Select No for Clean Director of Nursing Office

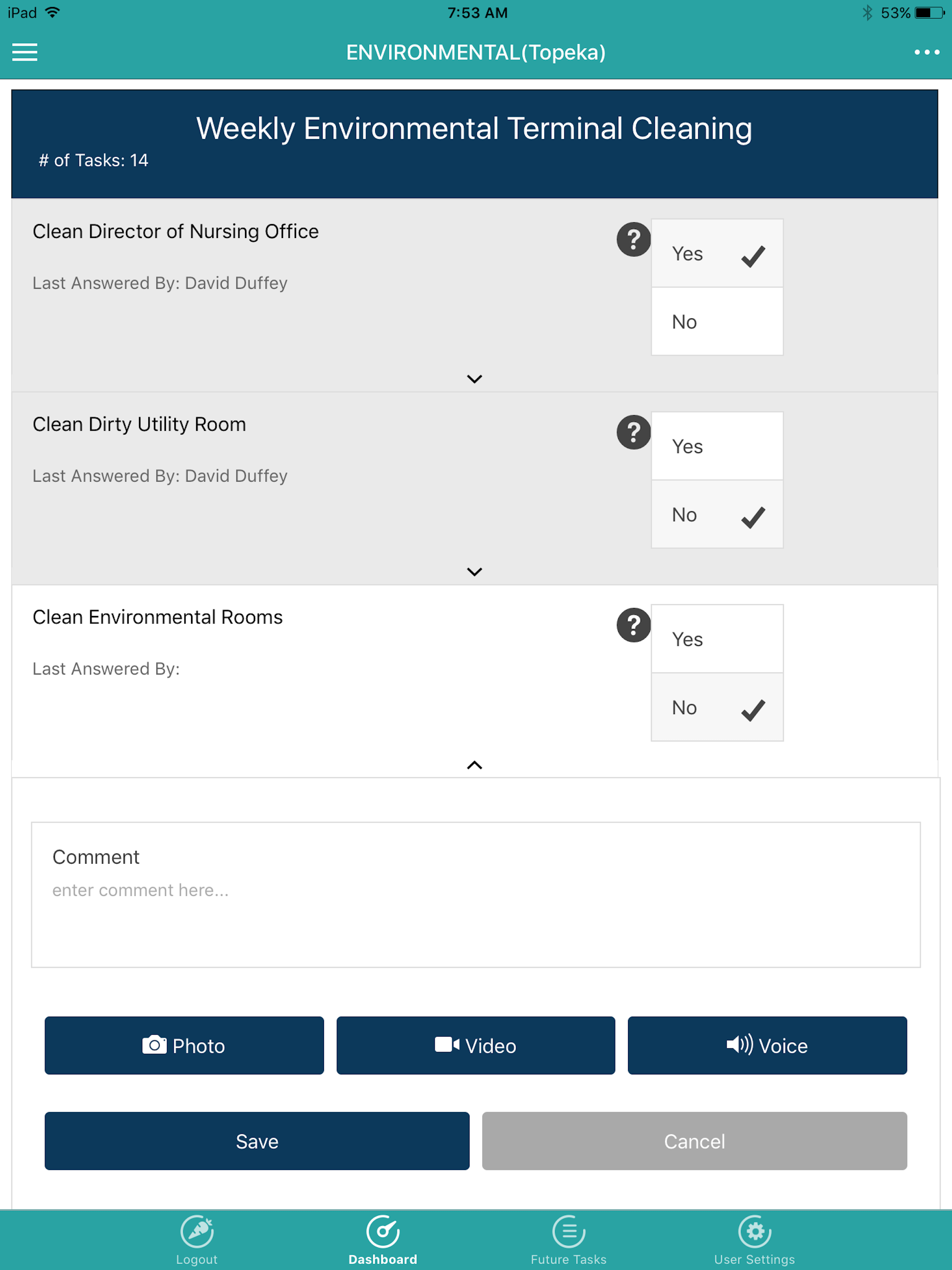click(717, 322)
